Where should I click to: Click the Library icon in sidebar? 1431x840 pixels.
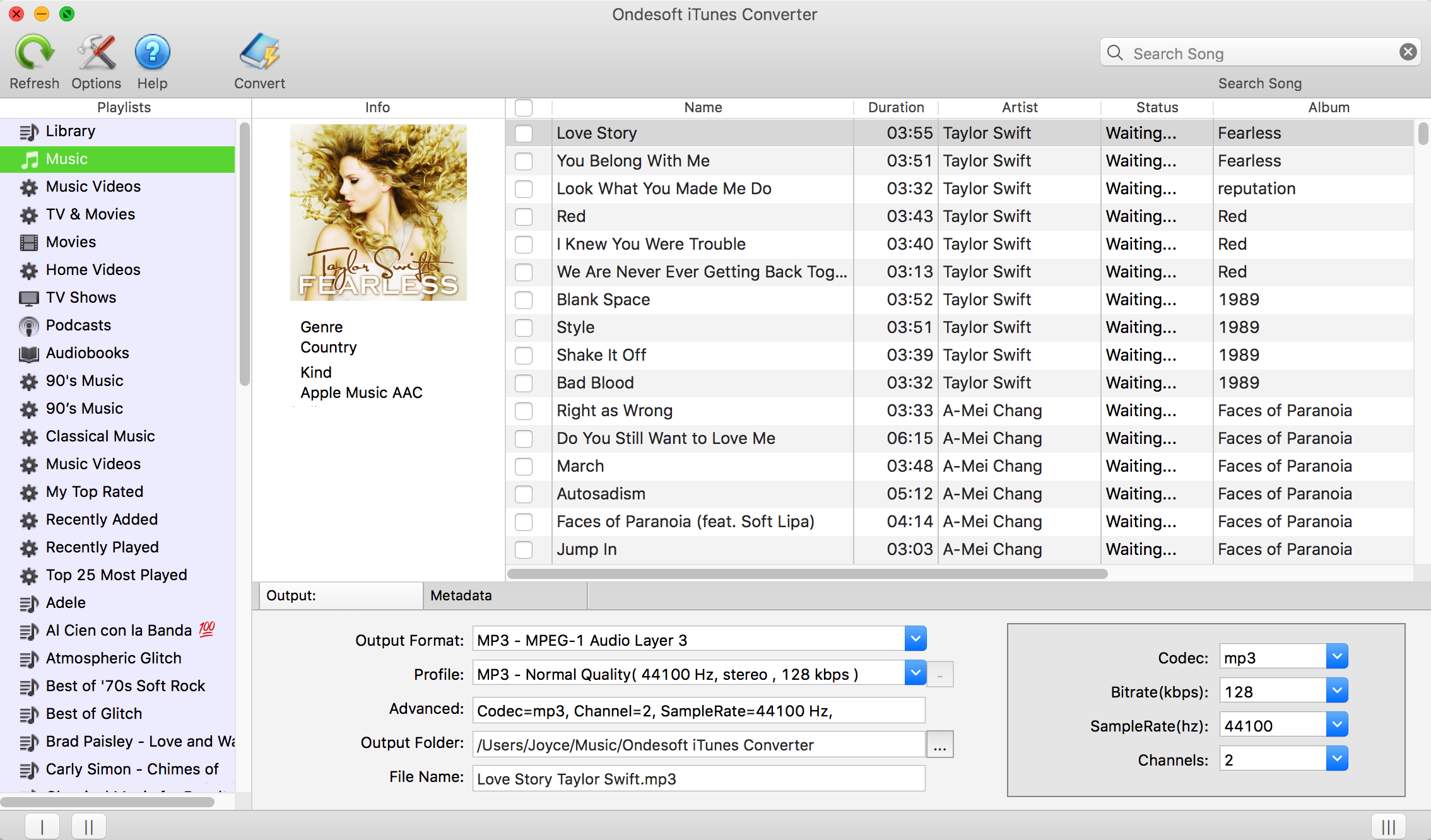(x=27, y=130)
